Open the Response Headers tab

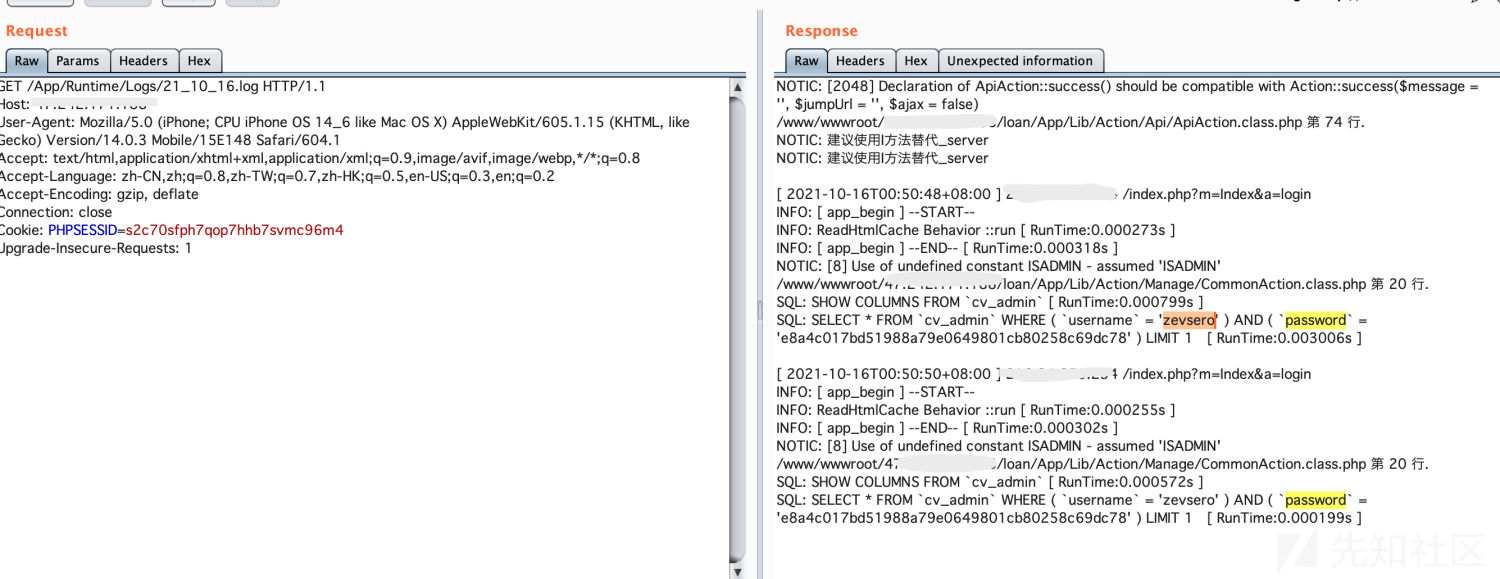(860, 61)
